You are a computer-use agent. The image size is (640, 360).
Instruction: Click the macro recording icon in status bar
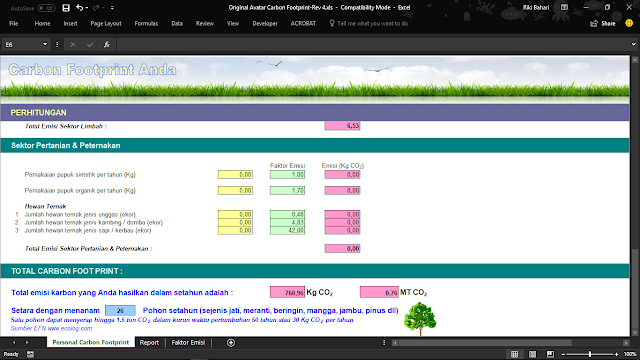[30, 354]
